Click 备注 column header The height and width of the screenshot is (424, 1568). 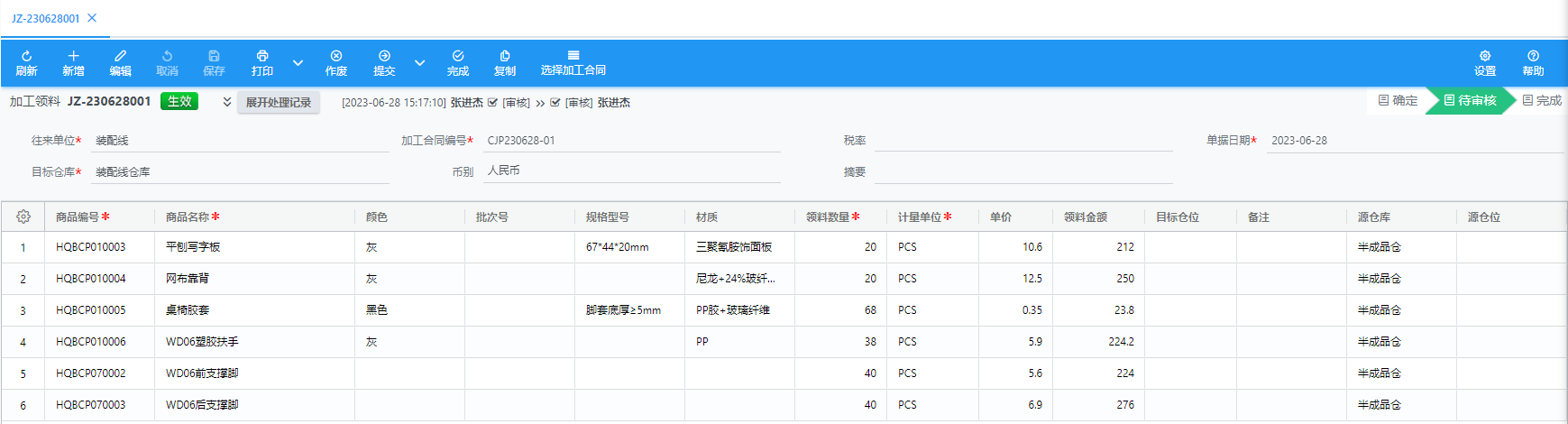click(x=1291, y=217)
